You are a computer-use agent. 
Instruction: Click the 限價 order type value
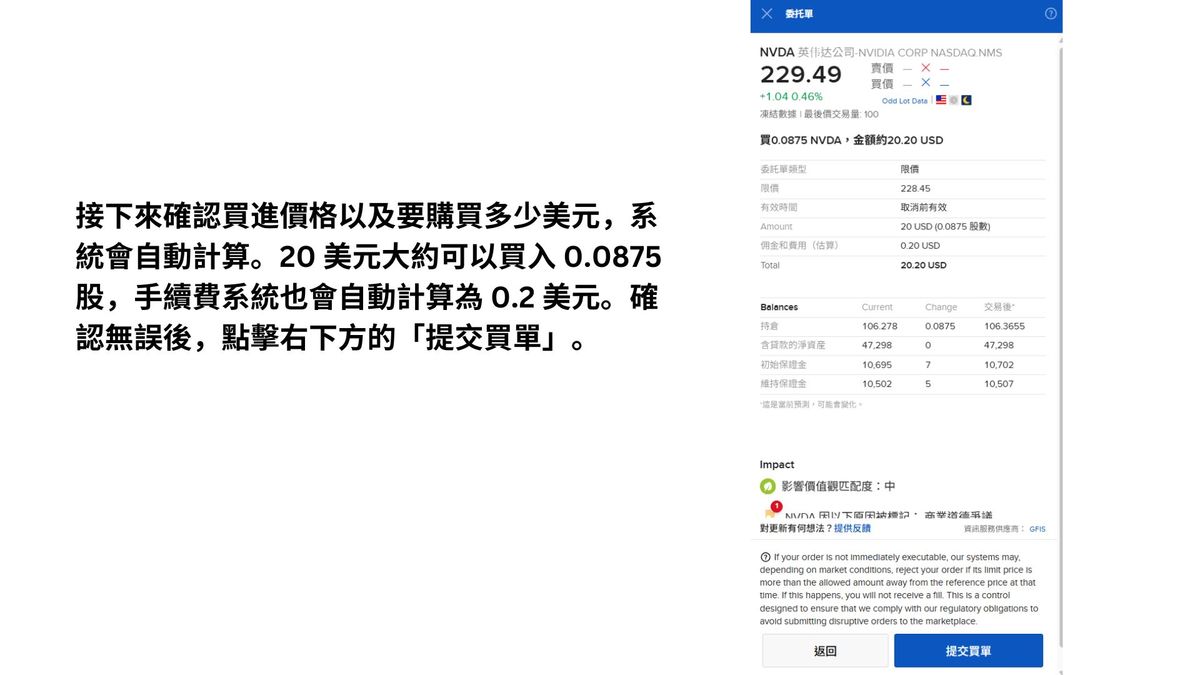[x=909, y=169]
